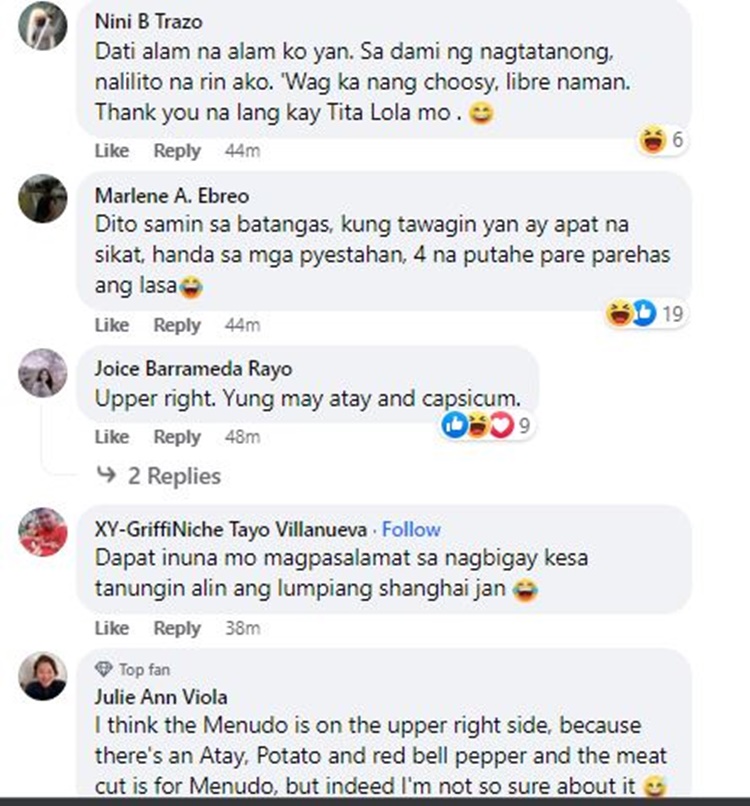This screenshot has width=750, height=806.
Task: Open the 38m timestamp link
Action: 243,628
